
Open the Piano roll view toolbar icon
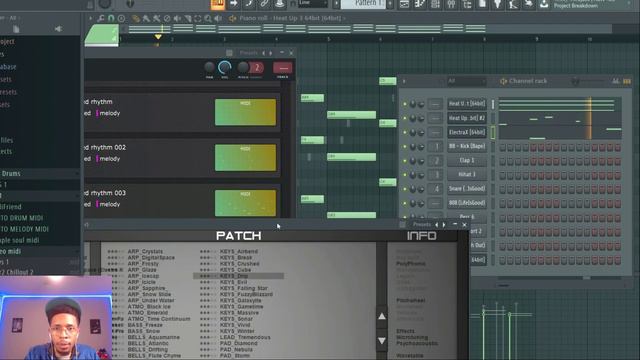coord(420,4)
